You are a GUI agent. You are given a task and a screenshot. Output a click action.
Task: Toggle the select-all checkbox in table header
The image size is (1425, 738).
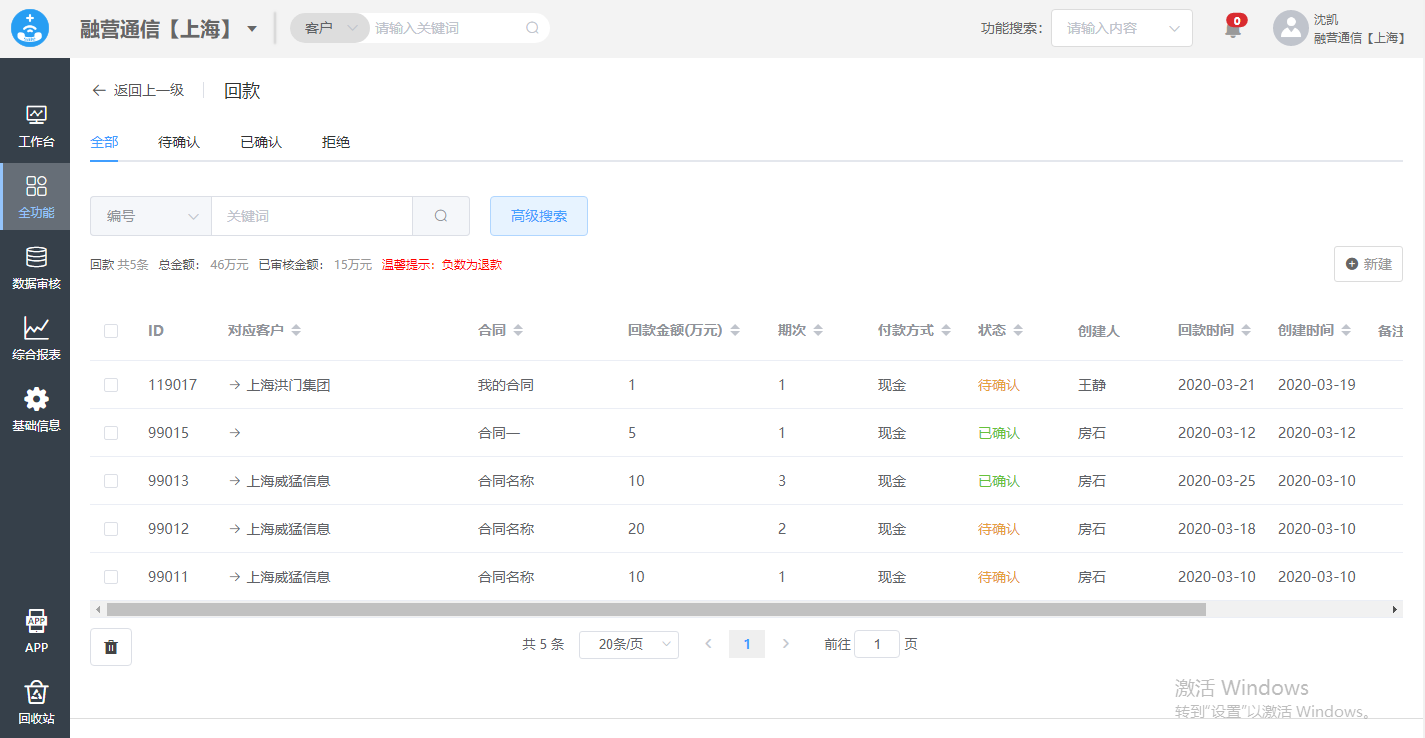[x=111, y=331]
